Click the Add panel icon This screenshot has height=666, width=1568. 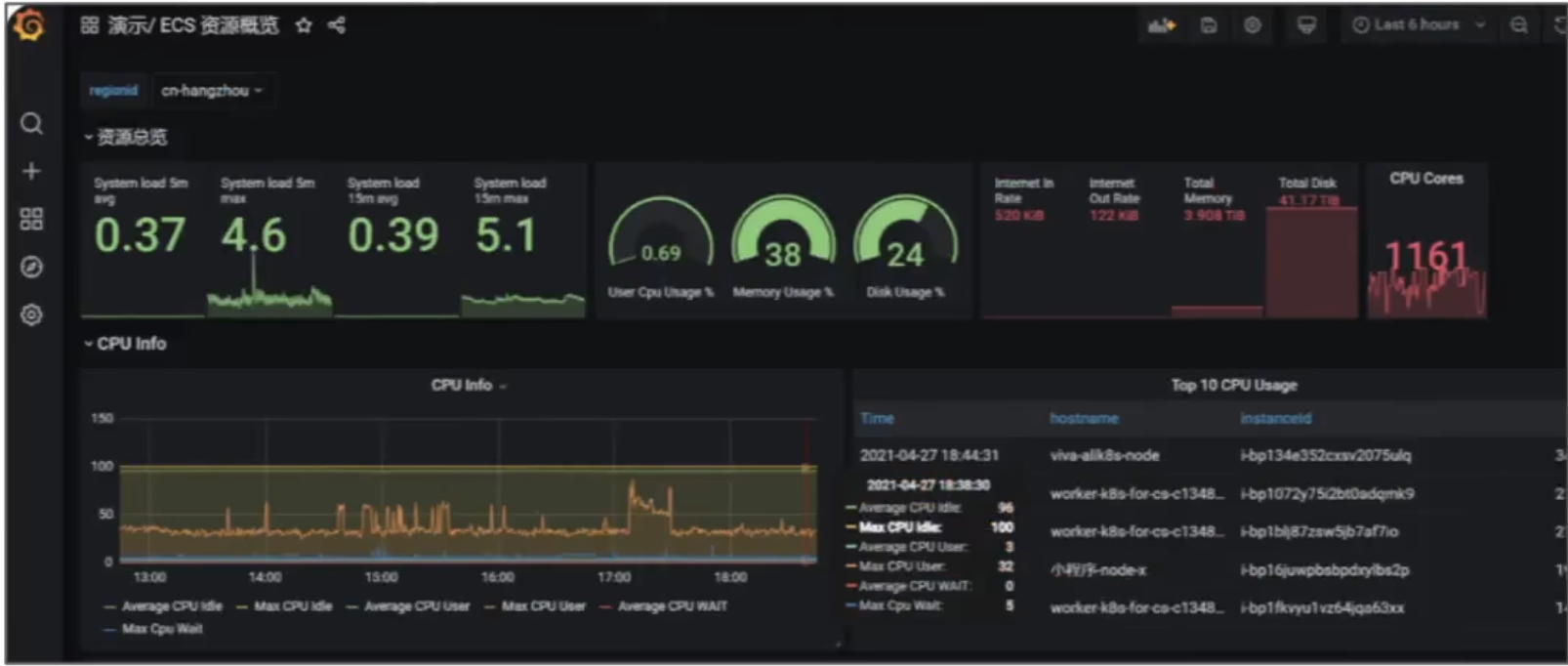[1161, 25]
